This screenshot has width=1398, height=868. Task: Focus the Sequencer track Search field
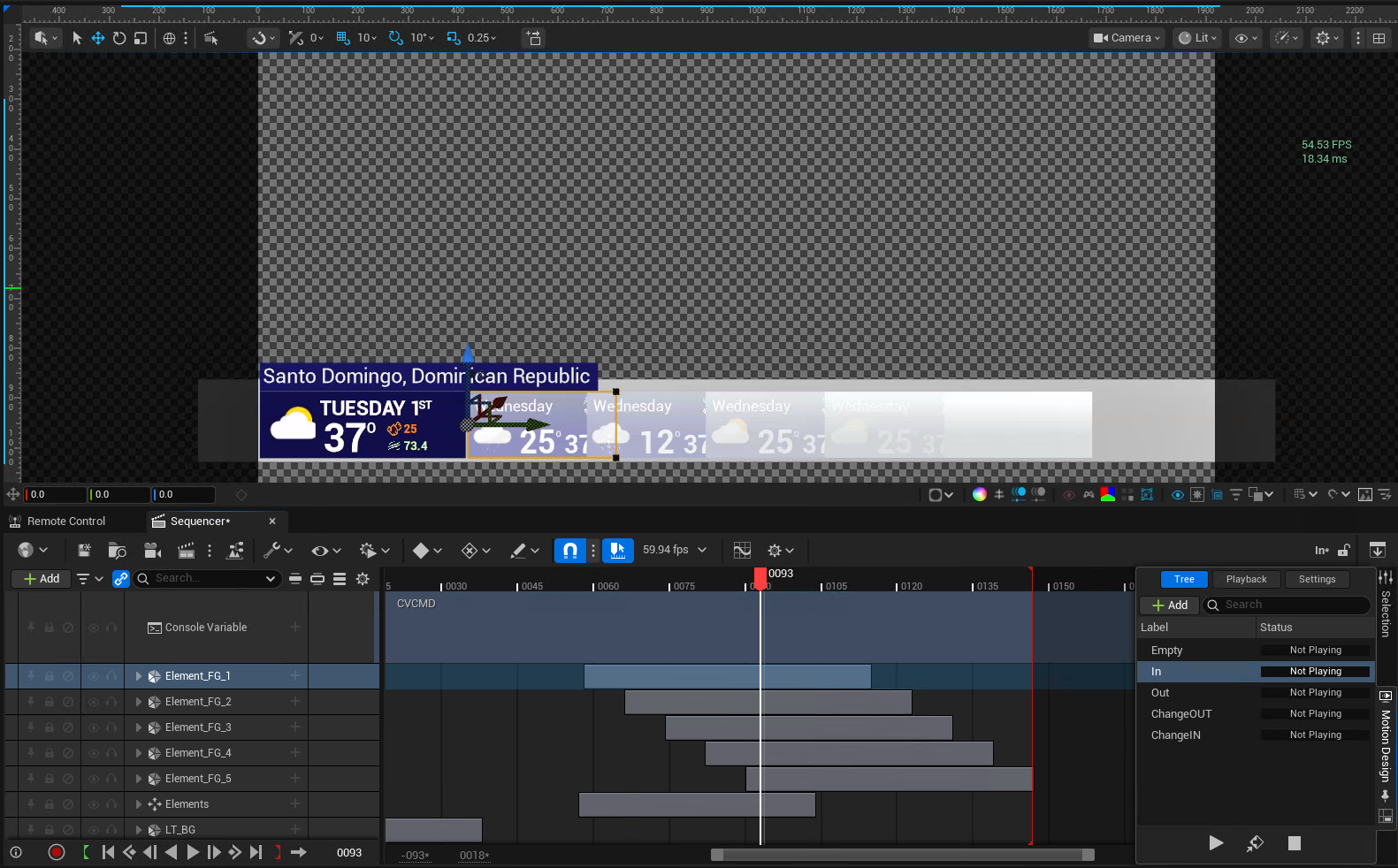click(207, 579)
